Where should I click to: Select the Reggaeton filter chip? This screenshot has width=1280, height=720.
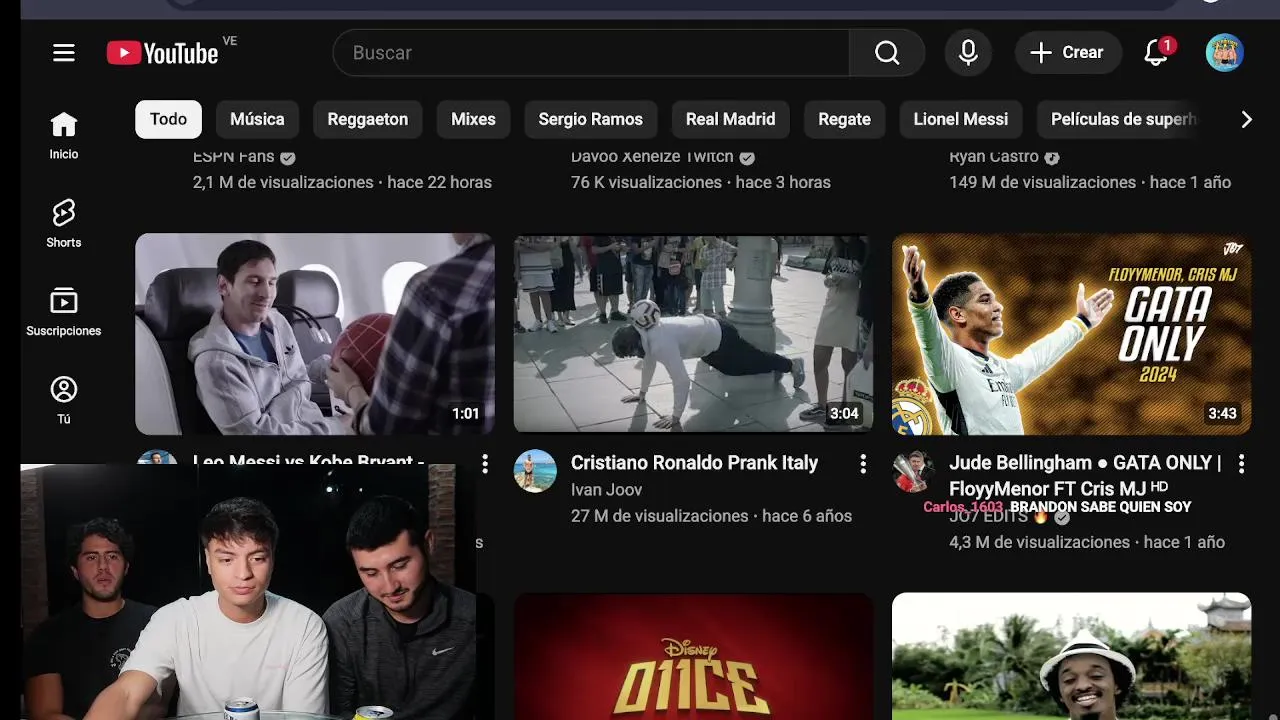[x=368, y=119]
